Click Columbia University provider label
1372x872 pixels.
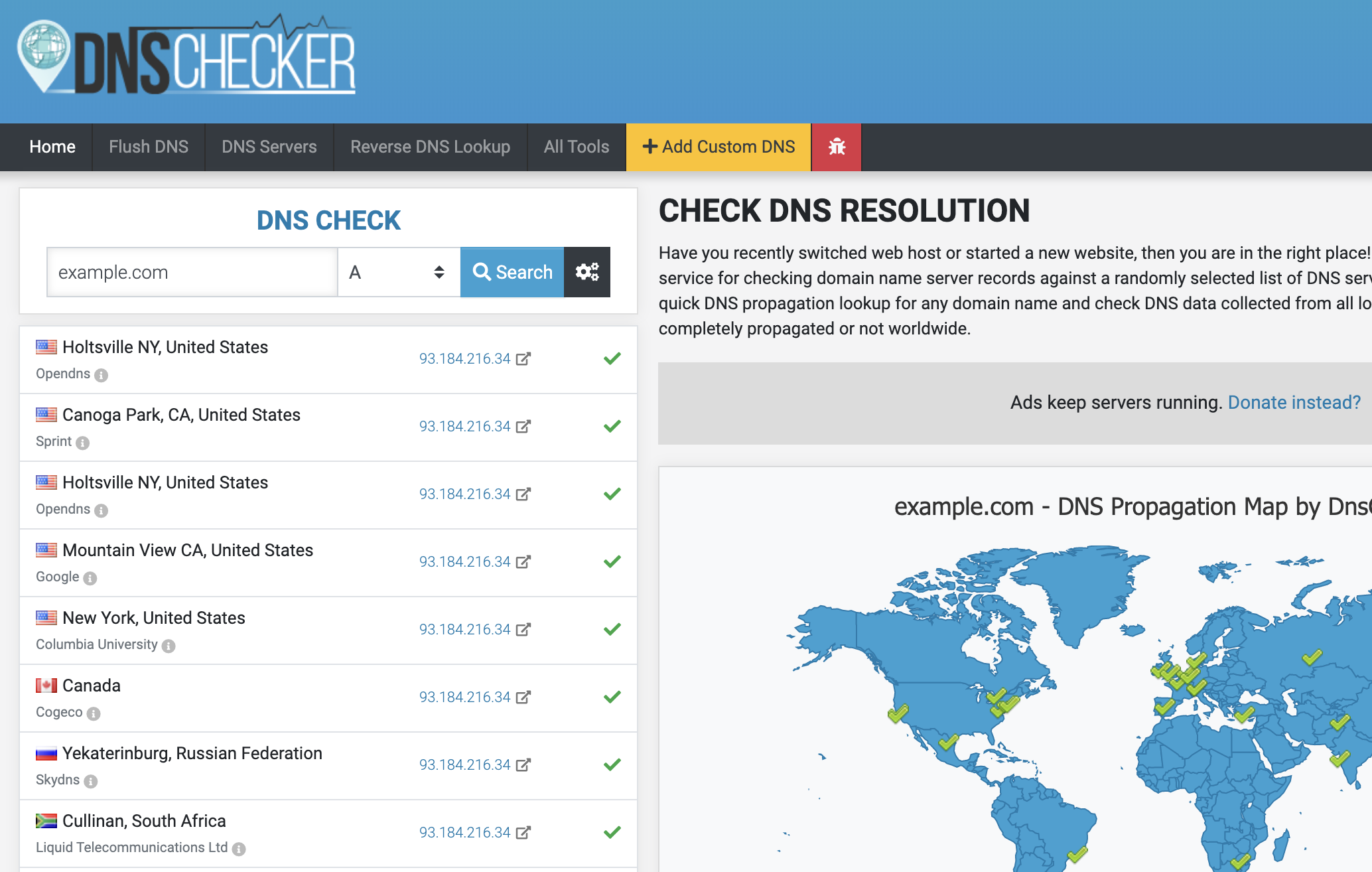97,644
